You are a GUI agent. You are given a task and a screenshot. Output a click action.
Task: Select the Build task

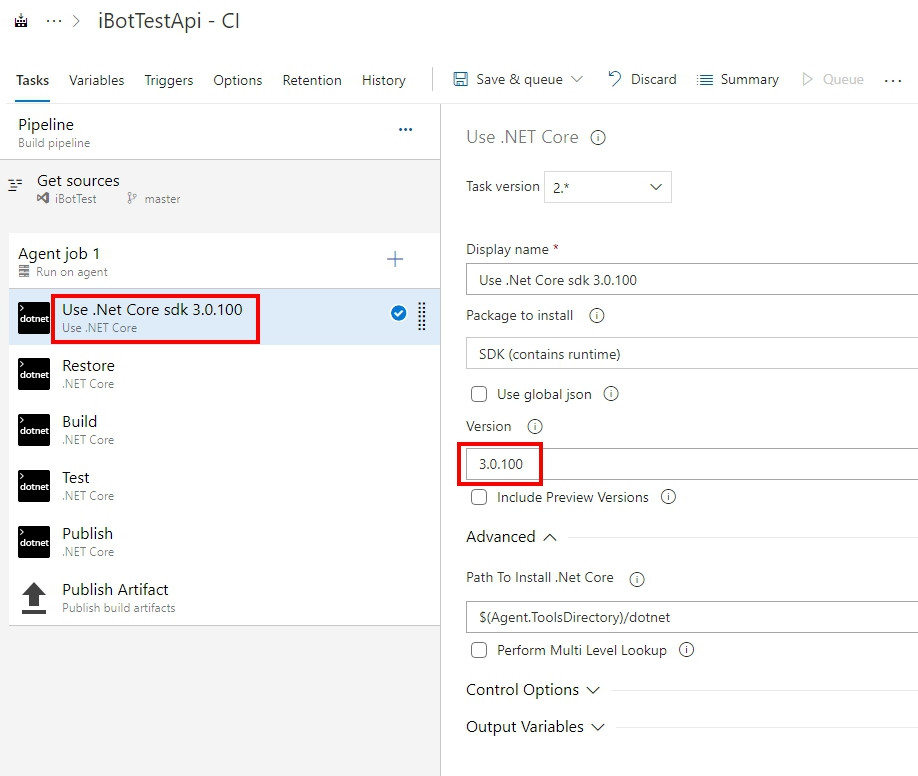[224, 429]
